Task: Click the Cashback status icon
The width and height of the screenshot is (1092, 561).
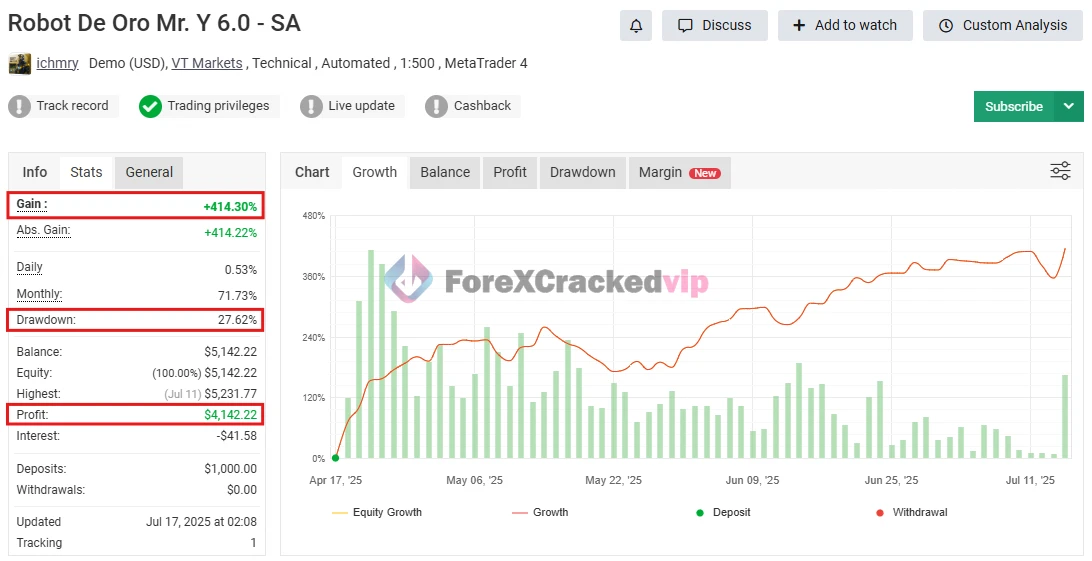Action: tap(436, 106)
